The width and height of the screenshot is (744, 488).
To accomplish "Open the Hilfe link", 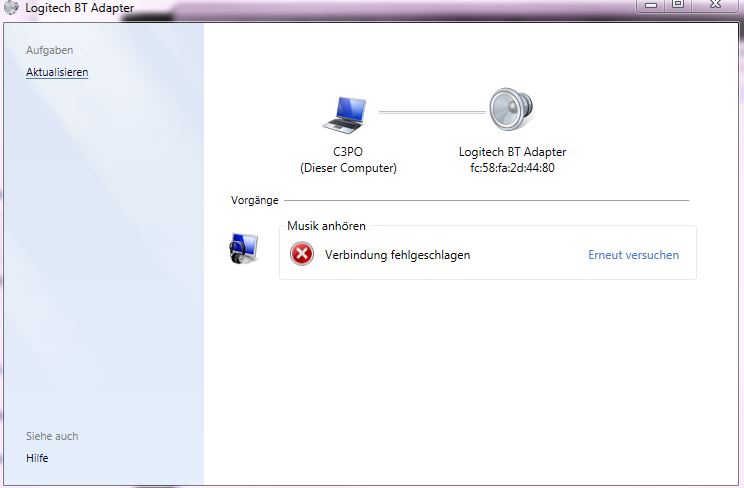I will [x=37, y=458].
